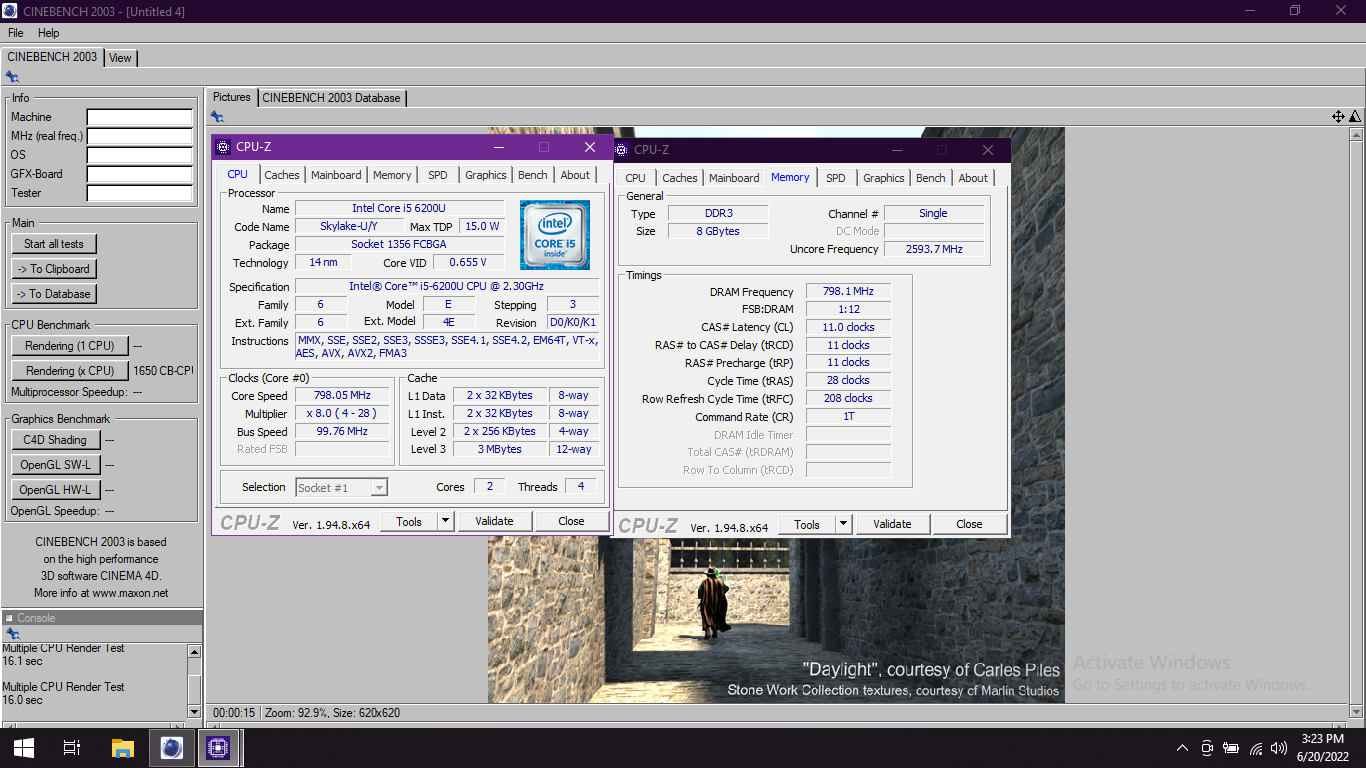
Task: Click Start all tests button
Action: pyautogui.click(x=54, y=244)
